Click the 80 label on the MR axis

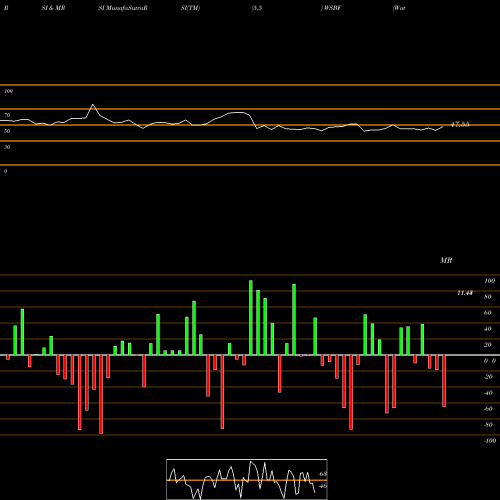tap(488, 297)
